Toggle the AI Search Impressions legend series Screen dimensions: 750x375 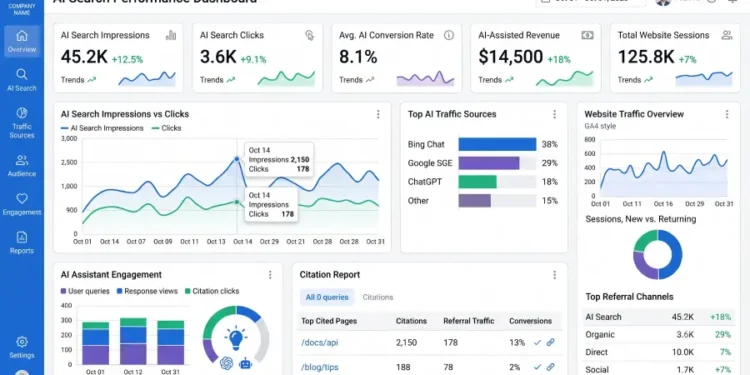[x=102, y=128]
